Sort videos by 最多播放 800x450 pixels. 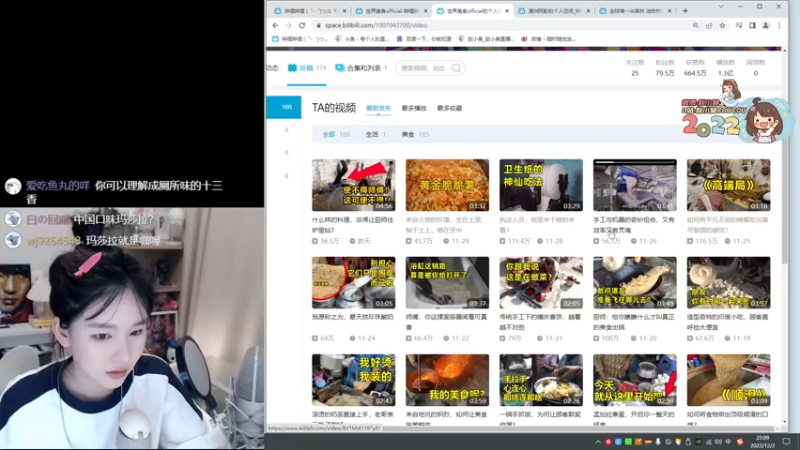pyautogui.click(x=414, y=108)
